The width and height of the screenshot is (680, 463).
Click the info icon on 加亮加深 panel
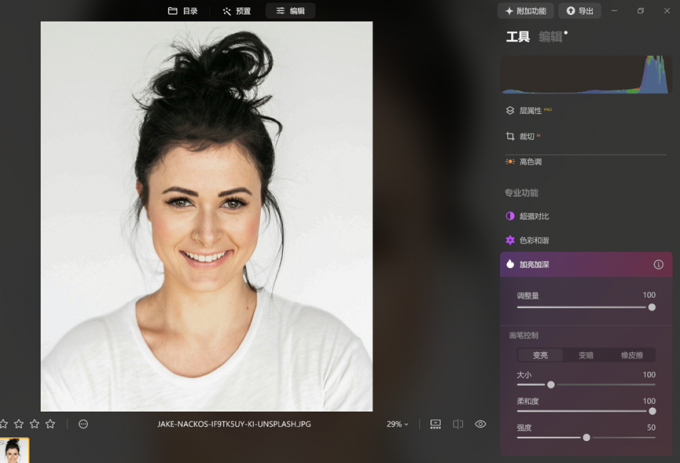coord(658,265)
